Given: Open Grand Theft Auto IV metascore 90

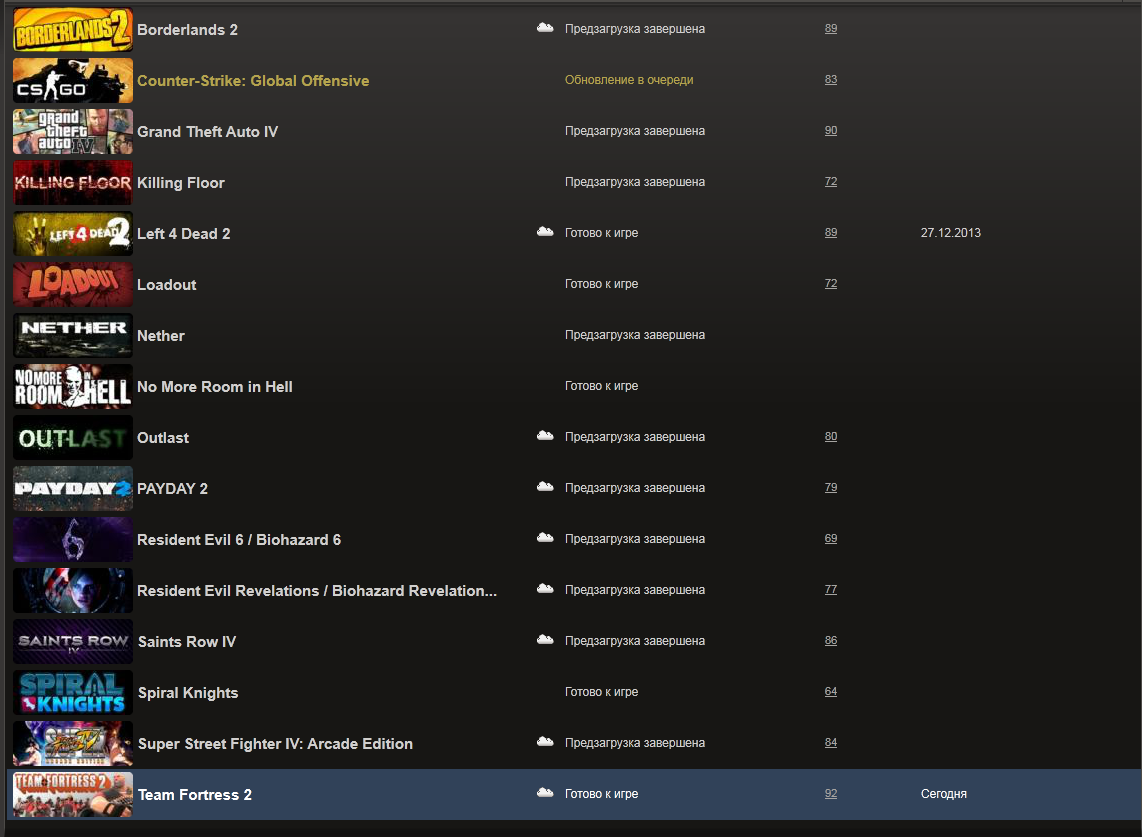Looking at the screenshot, I should tap(831, 131).
